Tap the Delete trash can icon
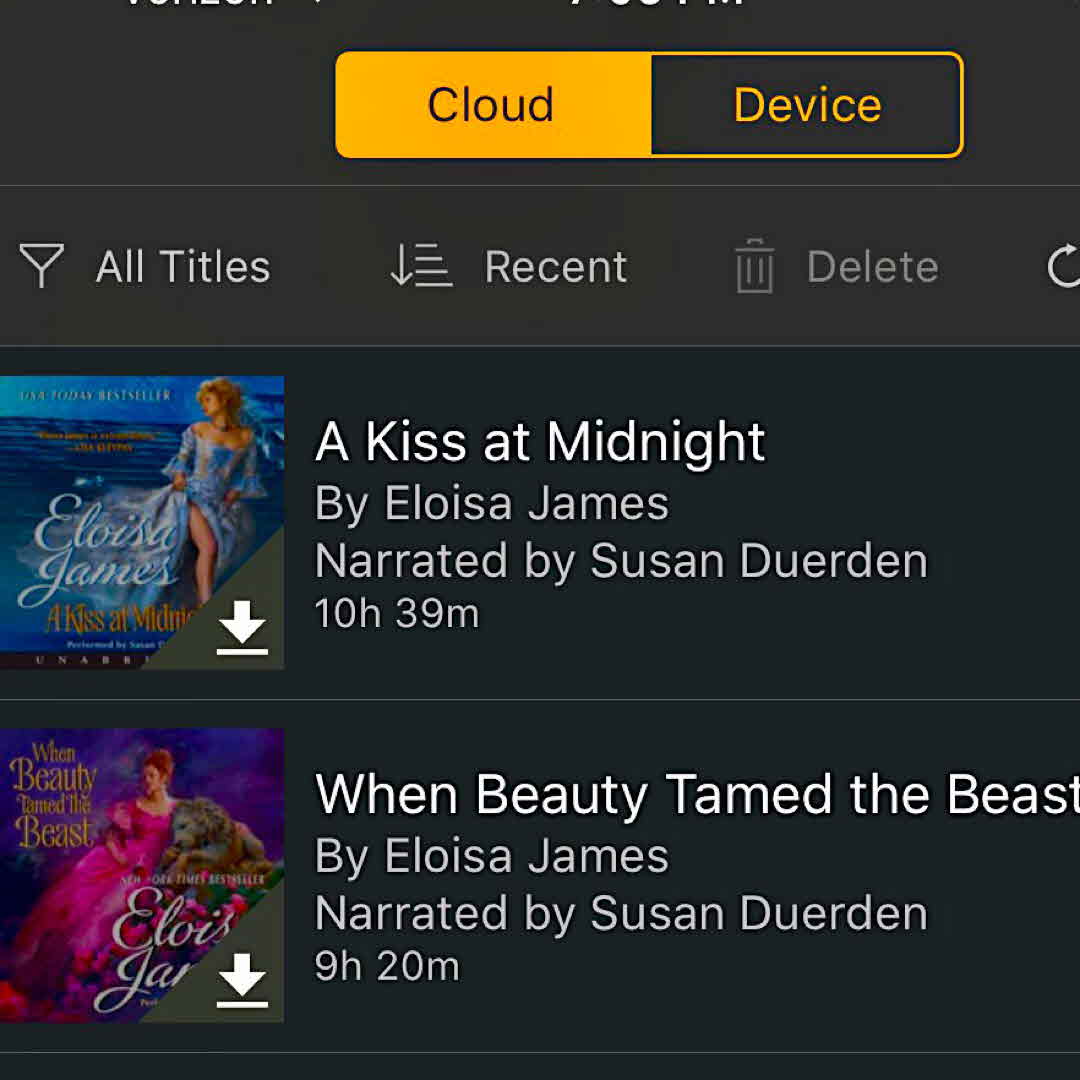This screenshot has width=1080, height=1080. click(x=755, y=266)
